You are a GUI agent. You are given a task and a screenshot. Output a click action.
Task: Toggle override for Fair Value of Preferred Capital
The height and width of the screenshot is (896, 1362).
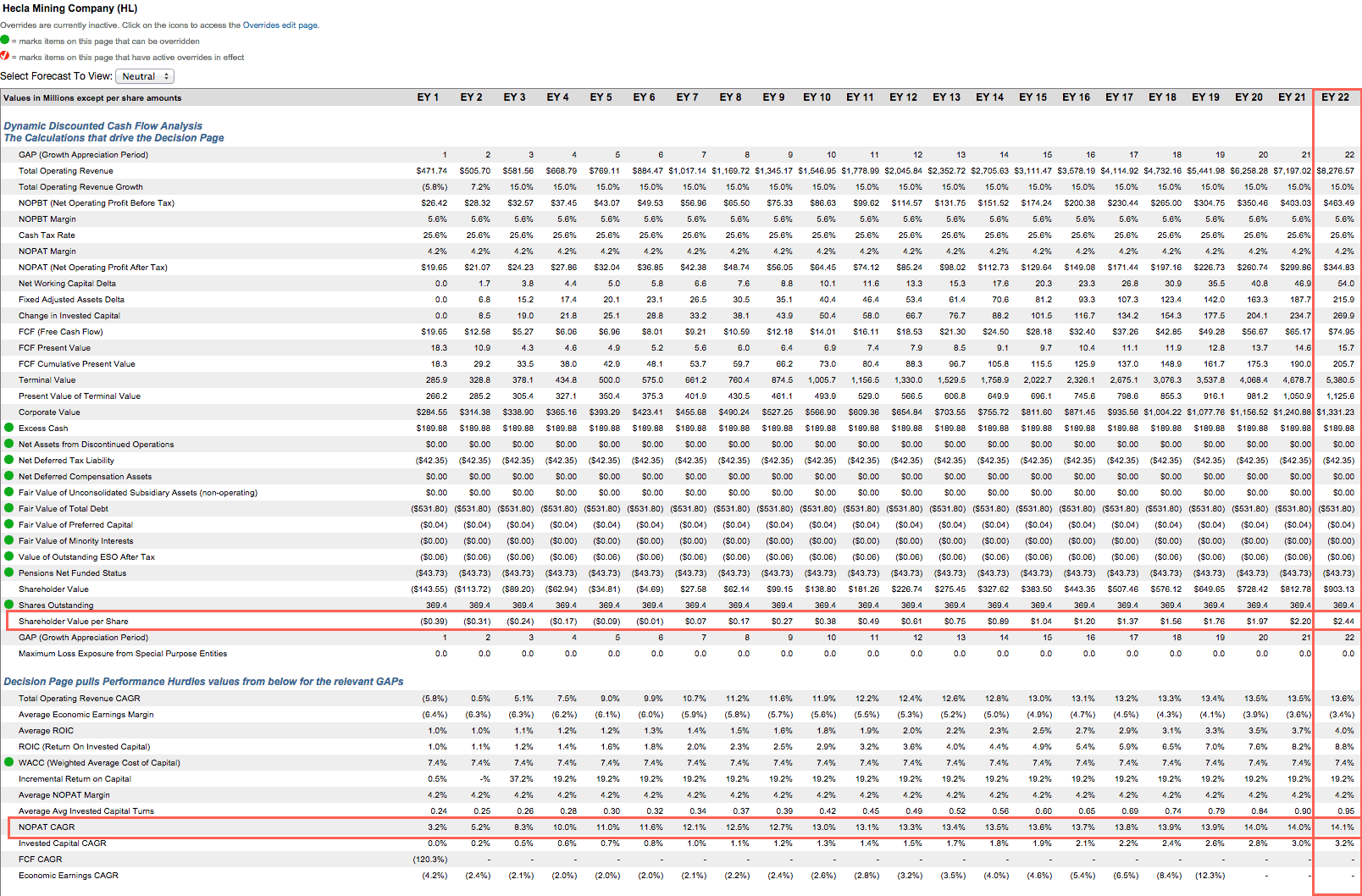8,525
